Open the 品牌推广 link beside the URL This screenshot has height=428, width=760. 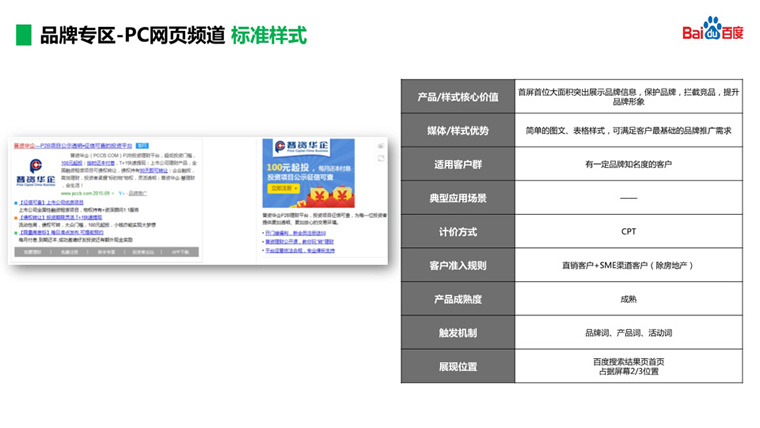(138, 193)
